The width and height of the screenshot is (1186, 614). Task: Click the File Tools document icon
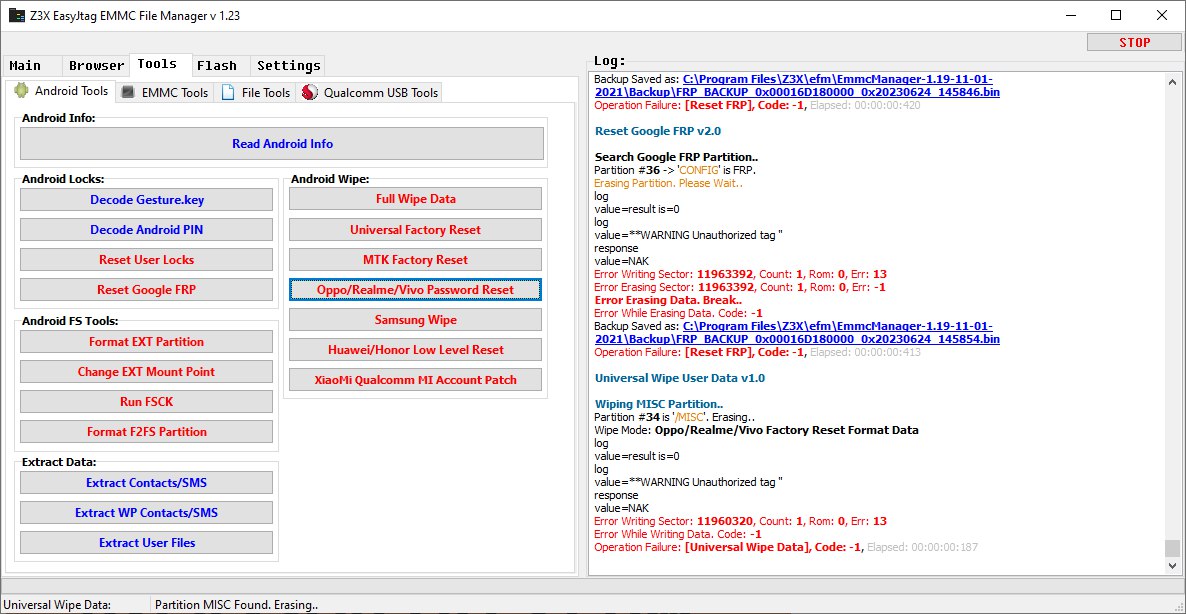click(228, 92)
